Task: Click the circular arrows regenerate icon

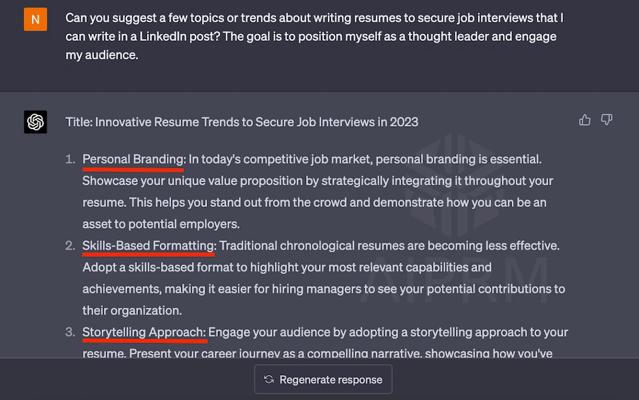Action: [268, 380]
